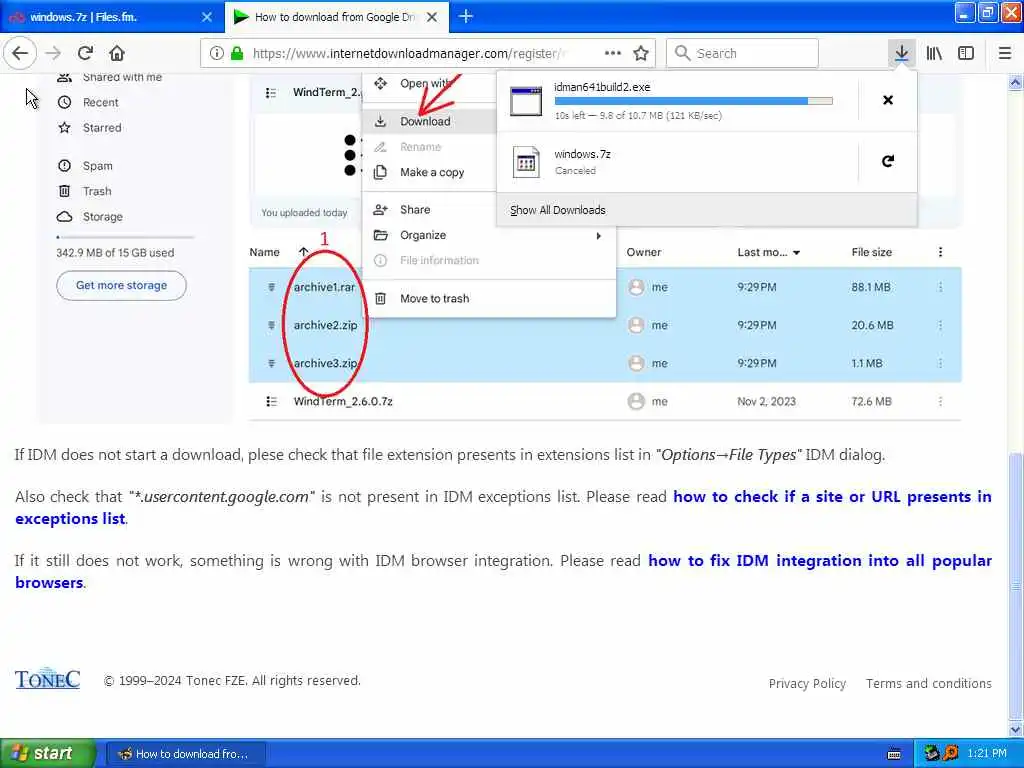1024x768 pixels.
Task: Close the How to download tab
Action: (x=432, y=17)
